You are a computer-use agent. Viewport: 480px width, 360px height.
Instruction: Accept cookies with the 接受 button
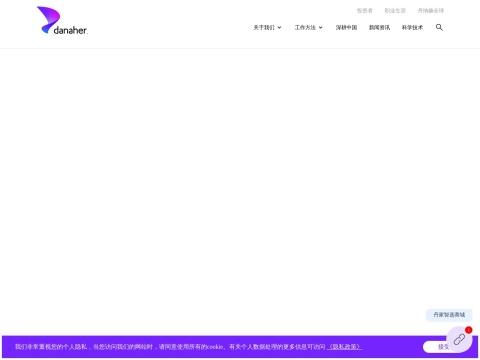click(x=436, y=347)
